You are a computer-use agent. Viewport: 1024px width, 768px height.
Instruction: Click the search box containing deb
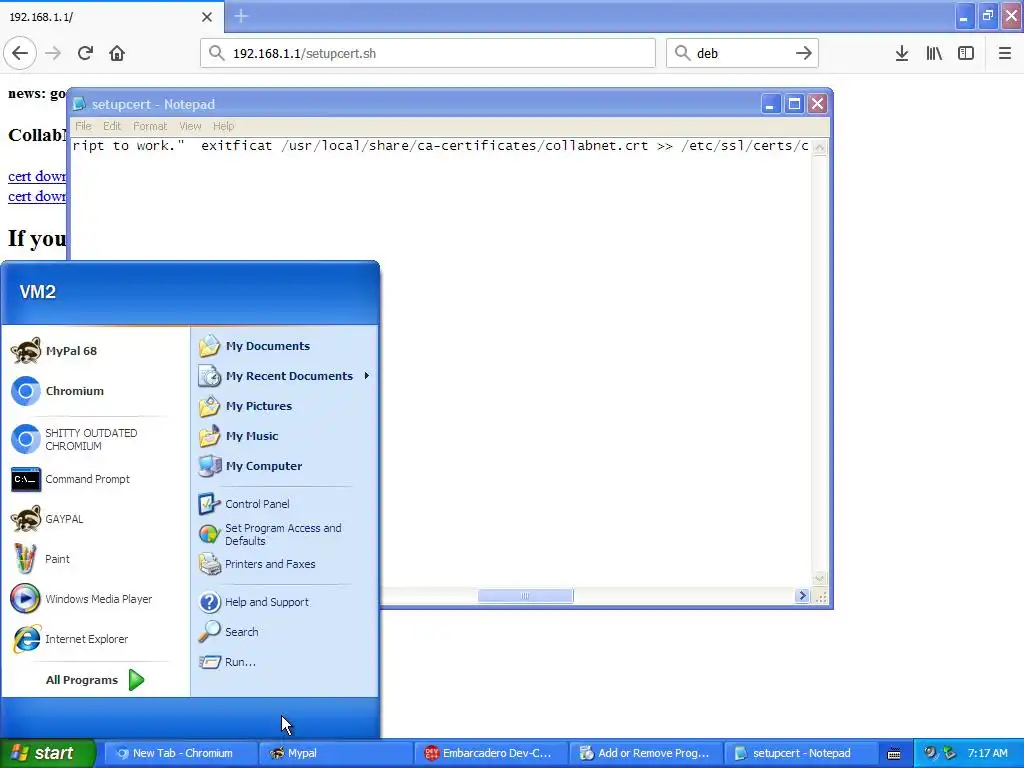tap(743, 54)
